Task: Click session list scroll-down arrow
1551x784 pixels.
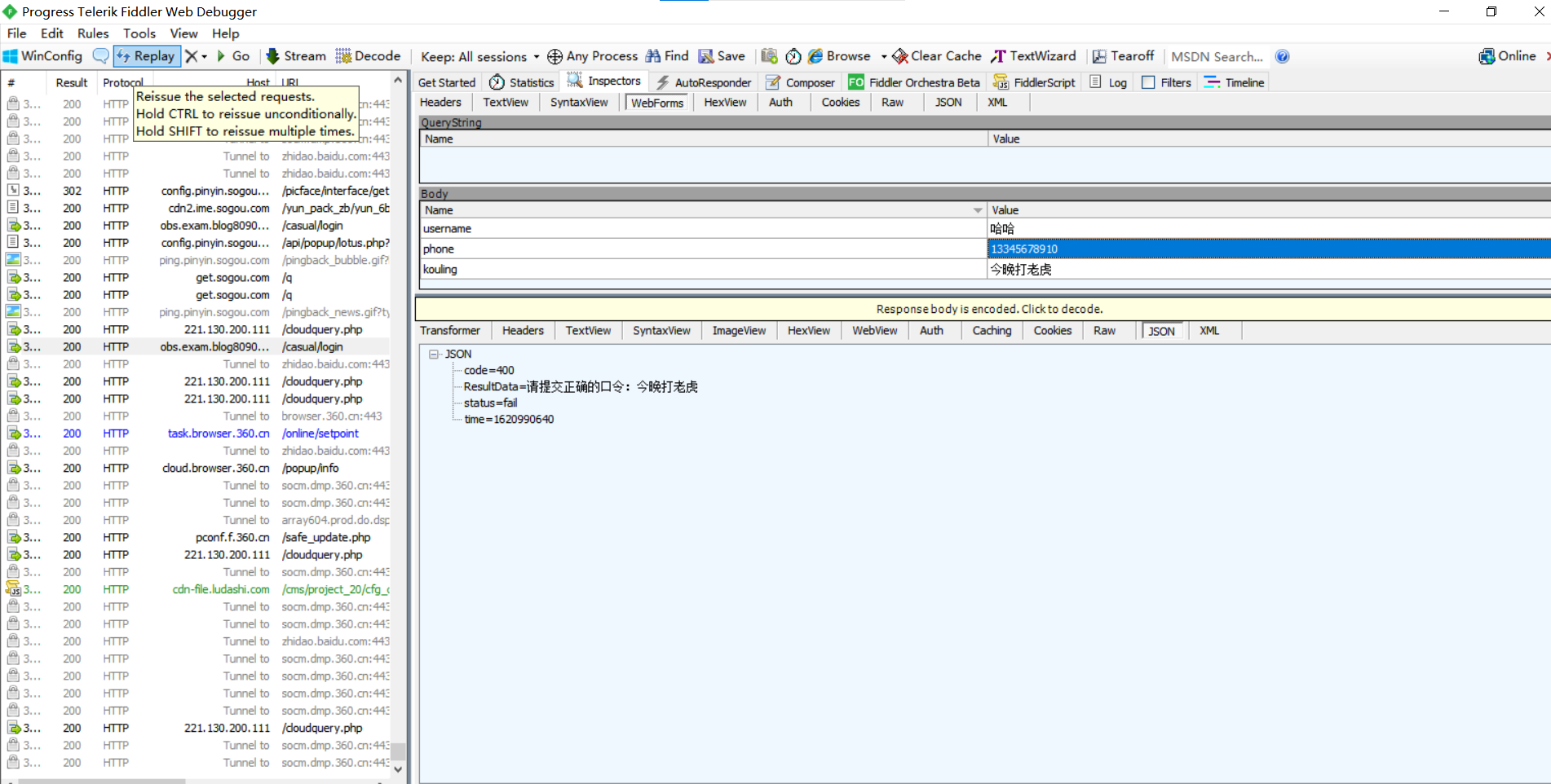Action: (398, 769)
